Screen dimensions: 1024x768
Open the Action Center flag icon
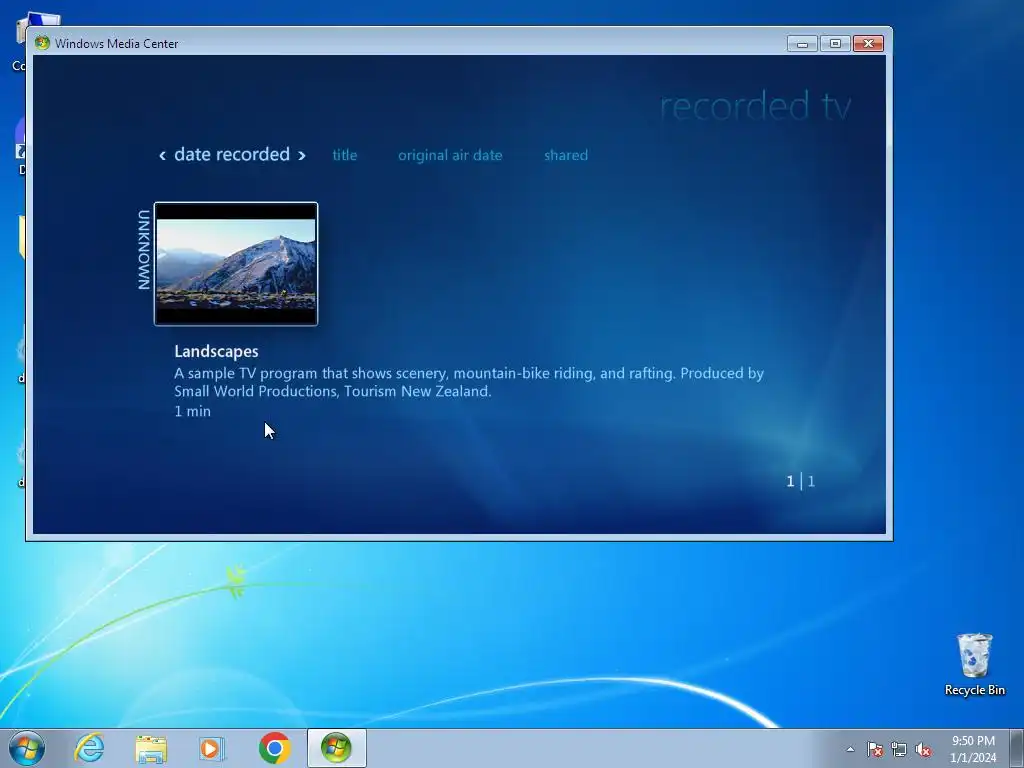(x=875, y=749)
